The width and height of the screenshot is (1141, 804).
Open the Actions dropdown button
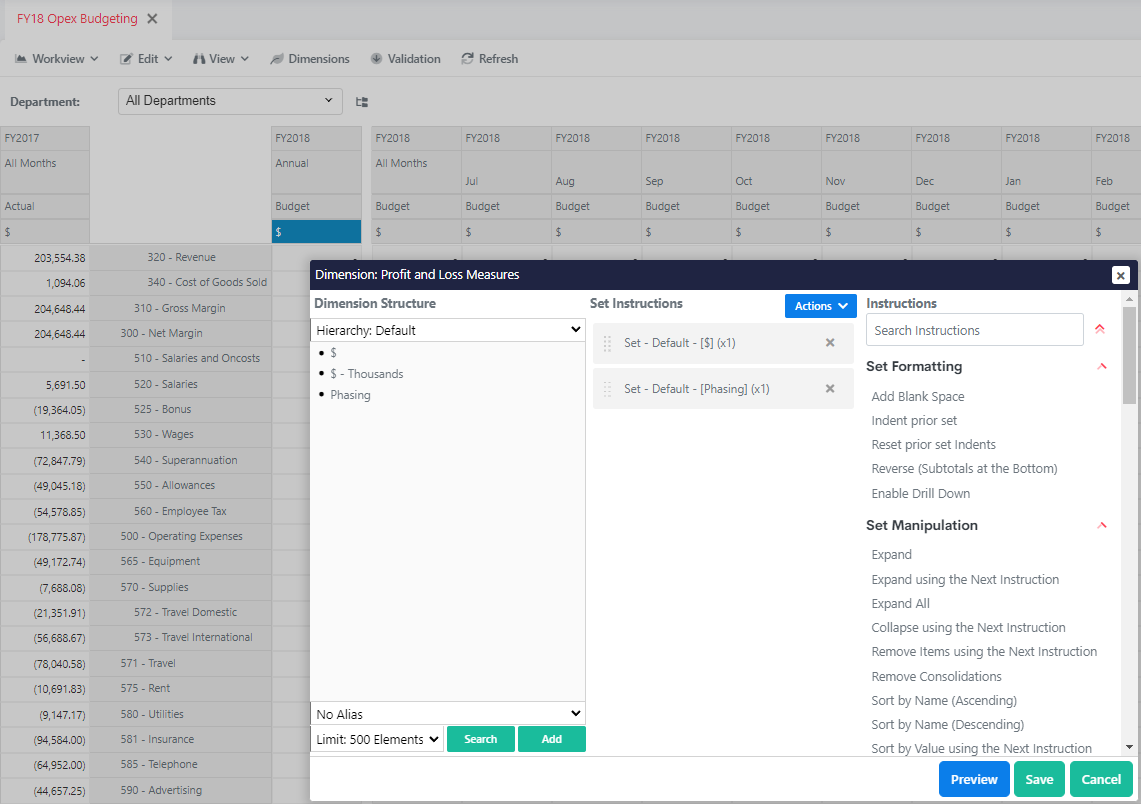pos(820,306)
